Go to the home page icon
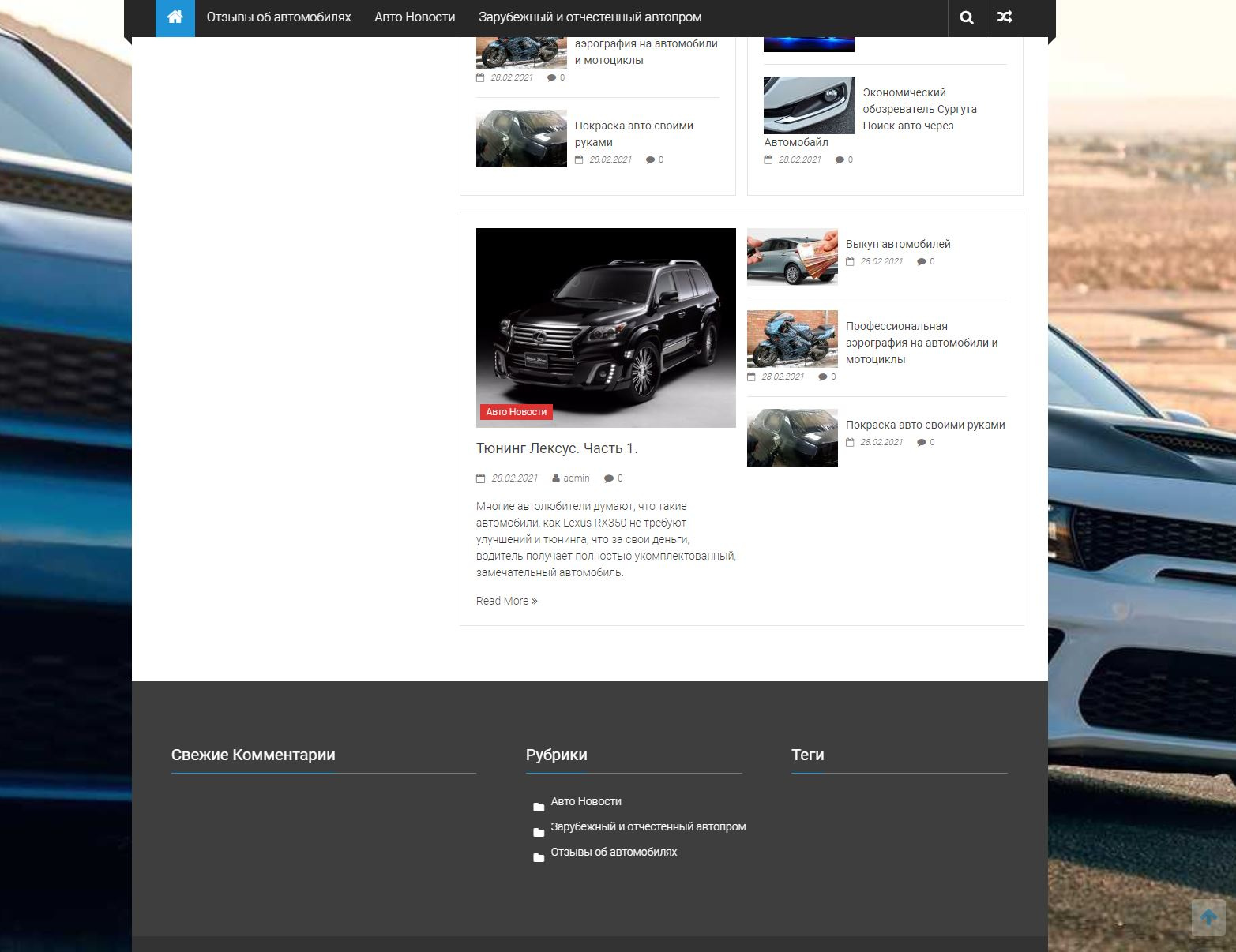Viewport: 1236px width, 952px height. (x=175, y=17)
